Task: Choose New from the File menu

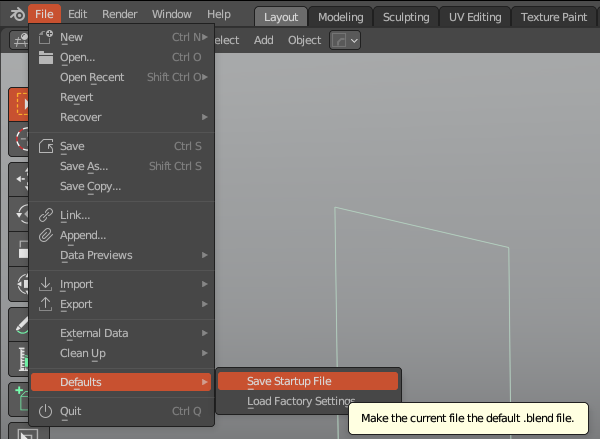Action: [x=121, y=37]
